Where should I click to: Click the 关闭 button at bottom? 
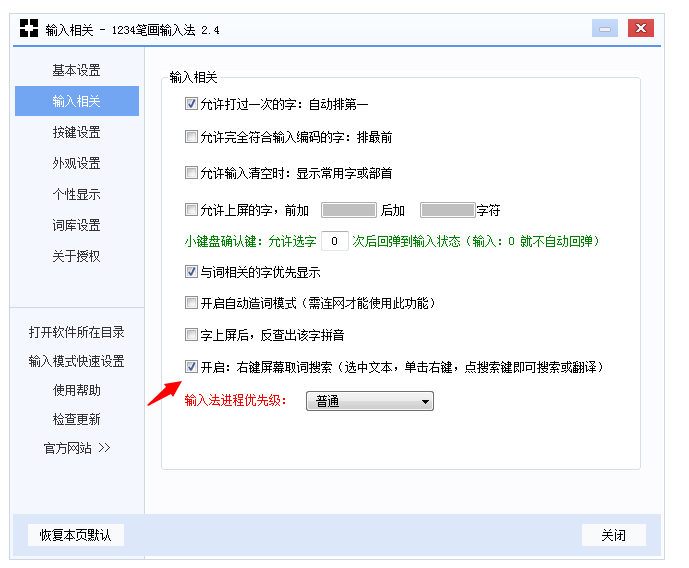[613, 535]
